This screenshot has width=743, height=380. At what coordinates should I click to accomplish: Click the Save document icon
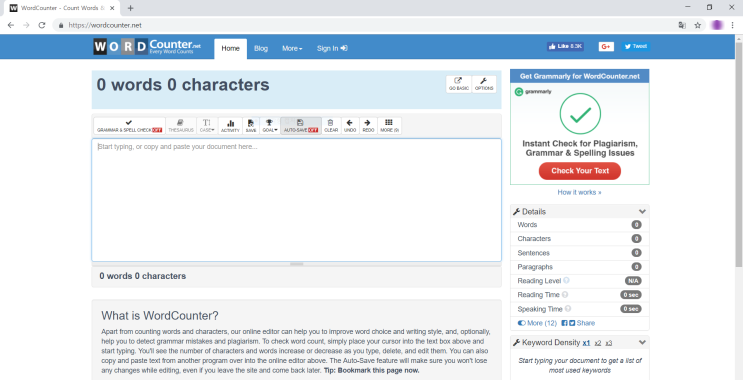point(251,126)
